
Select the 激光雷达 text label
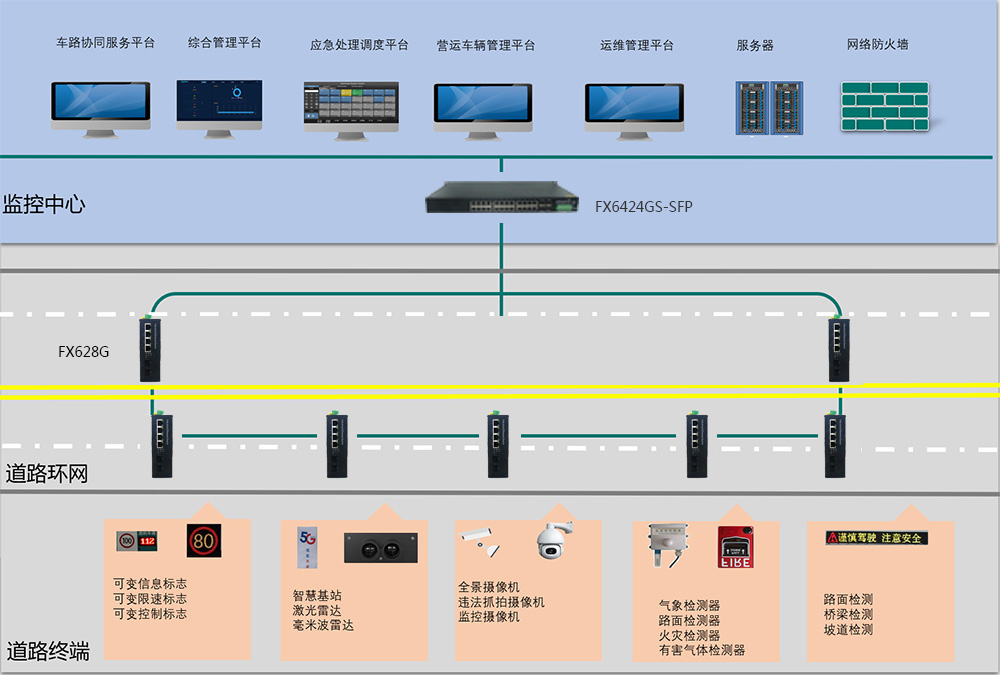(x=317, y=610)
